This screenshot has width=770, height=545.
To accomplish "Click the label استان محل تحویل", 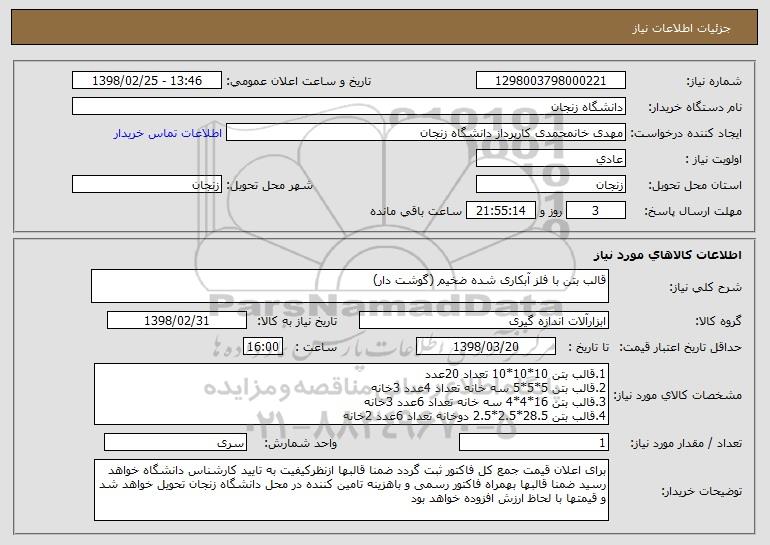I will pos(695,185).
